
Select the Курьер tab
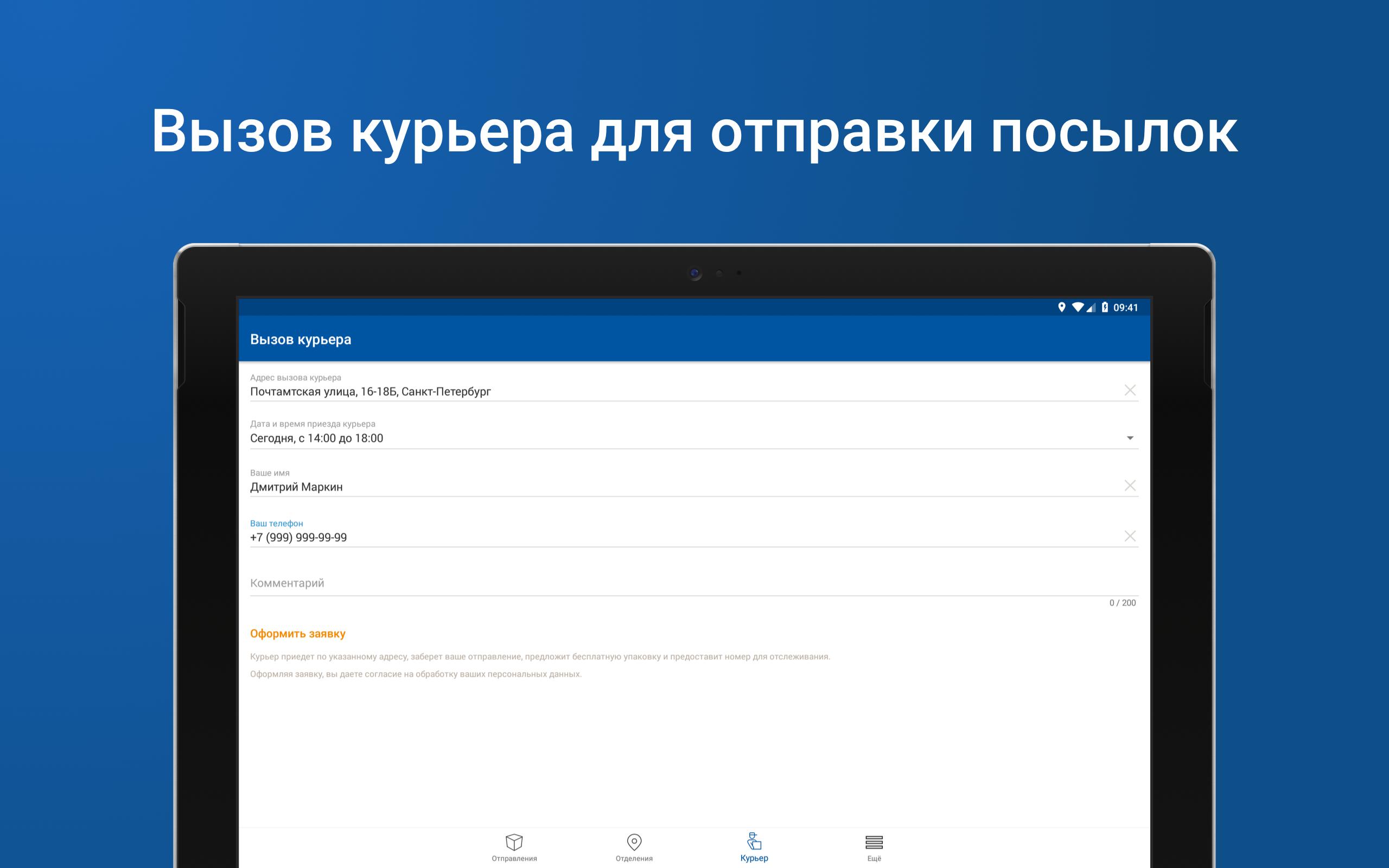754,847
